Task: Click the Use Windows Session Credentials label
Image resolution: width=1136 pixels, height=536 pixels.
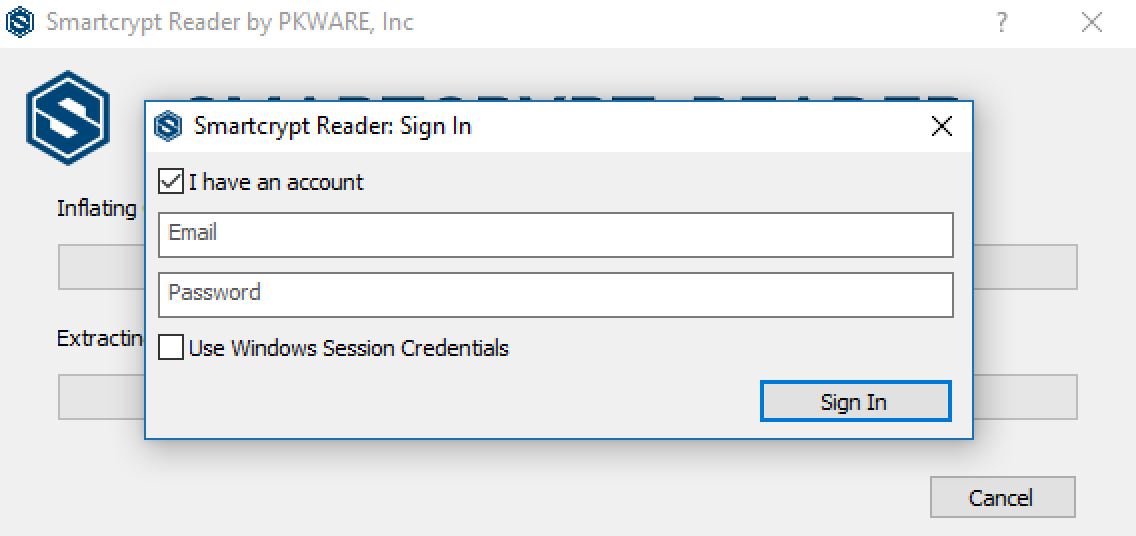Action: click(348, 348)
